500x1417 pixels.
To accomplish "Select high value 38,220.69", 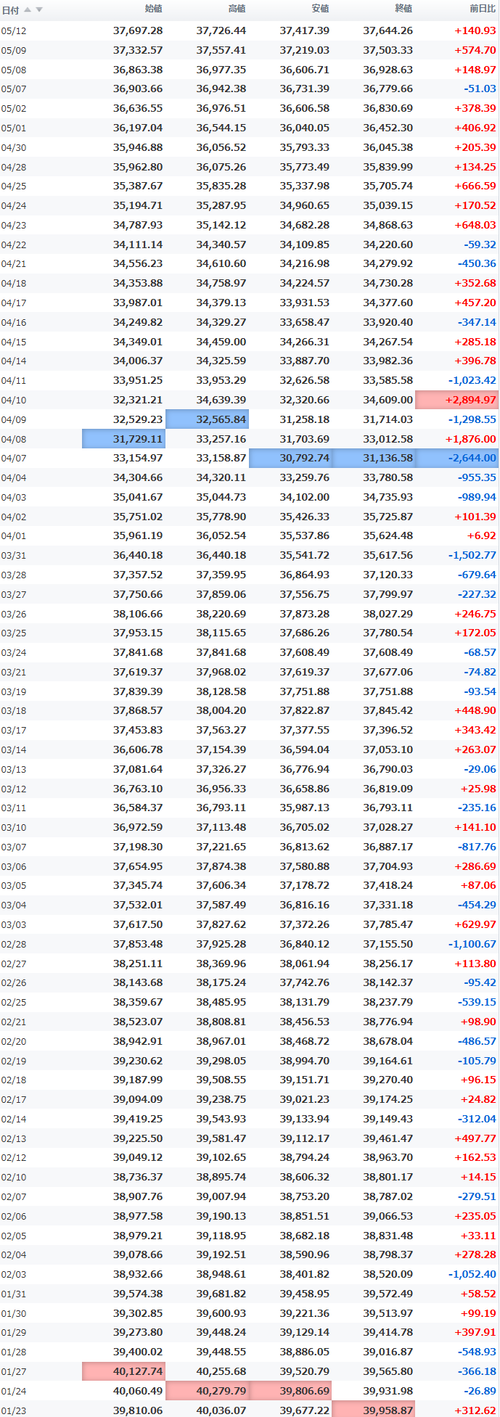I will tap(221, 612).
